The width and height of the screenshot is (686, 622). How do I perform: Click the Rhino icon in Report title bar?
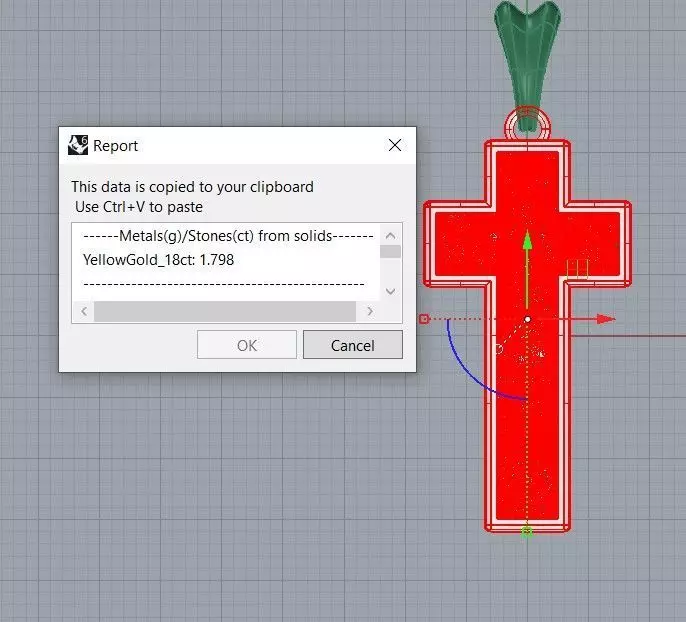[x=78, y=145]
